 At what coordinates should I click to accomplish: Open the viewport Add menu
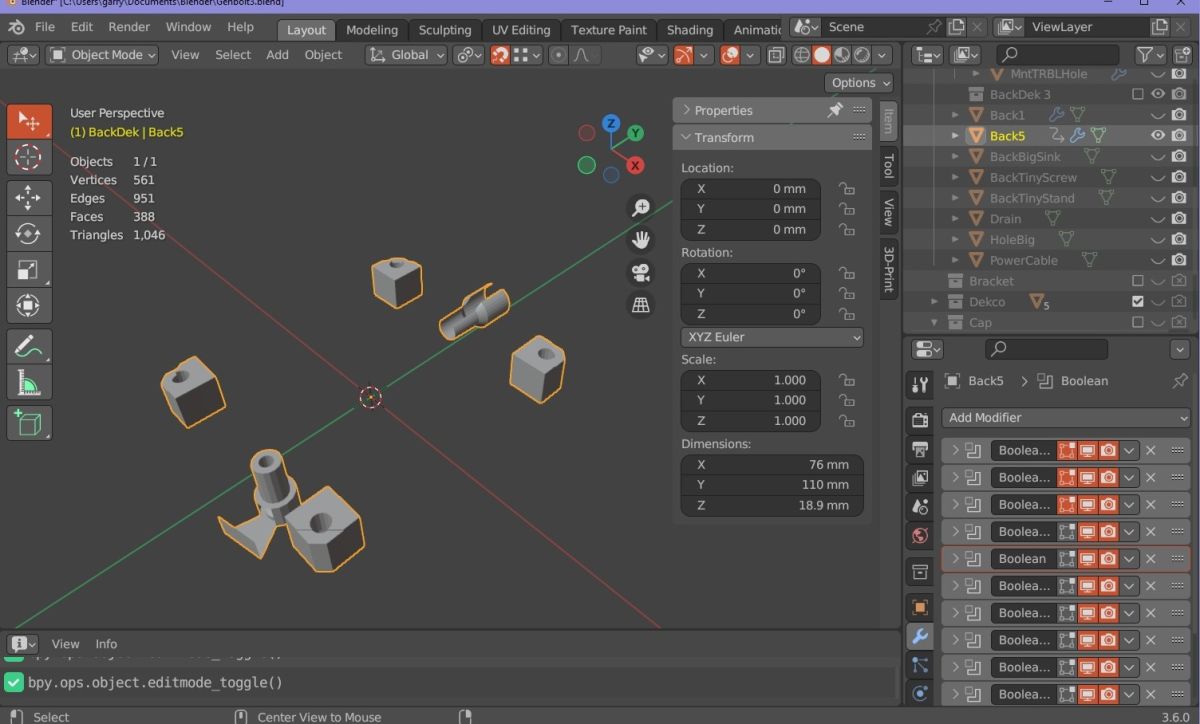point(277,55)
